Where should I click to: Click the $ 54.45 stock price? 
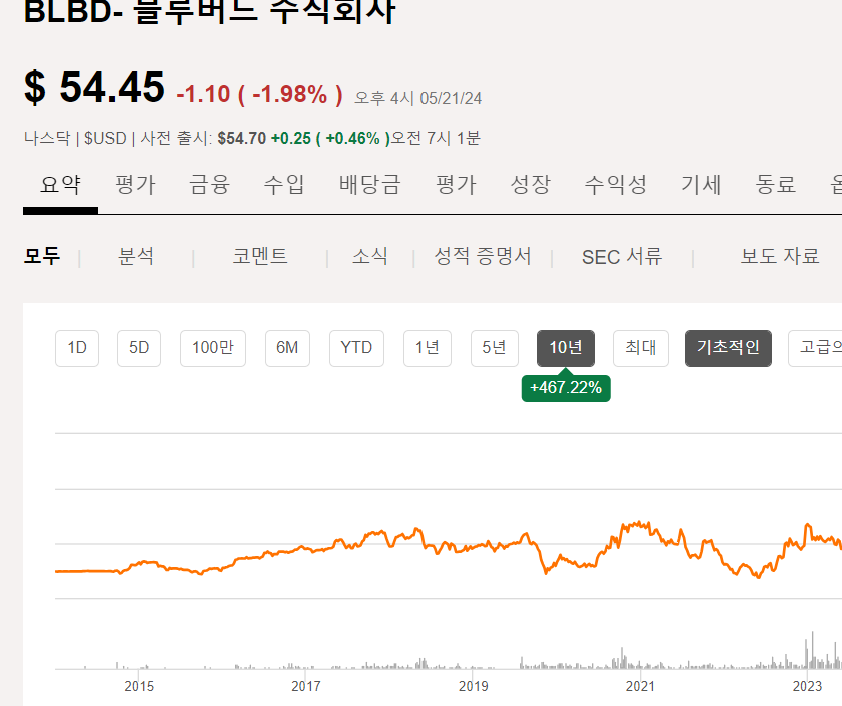(x=95, y=87)
